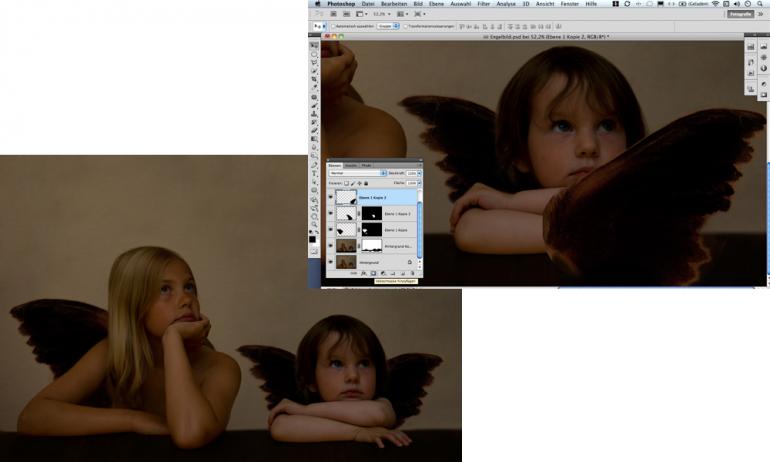Click the Deckkraft opacity value field
The width and height of the screenshot is (770, 462).
412,173
